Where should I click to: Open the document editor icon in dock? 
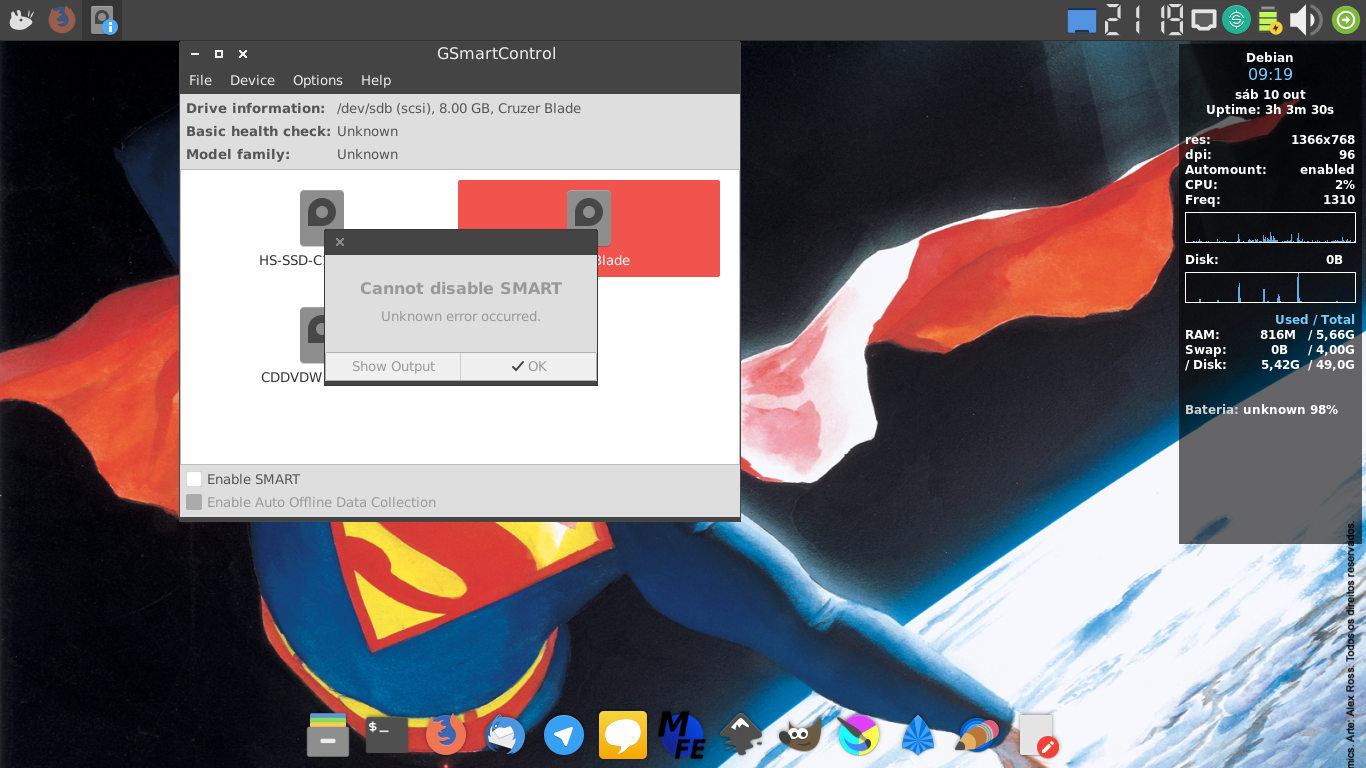click(1038, 735)
